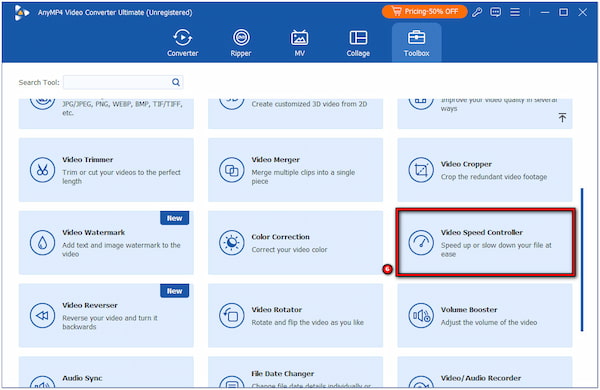Launch the Video Speed Controller gauge icon

(421, 243)
